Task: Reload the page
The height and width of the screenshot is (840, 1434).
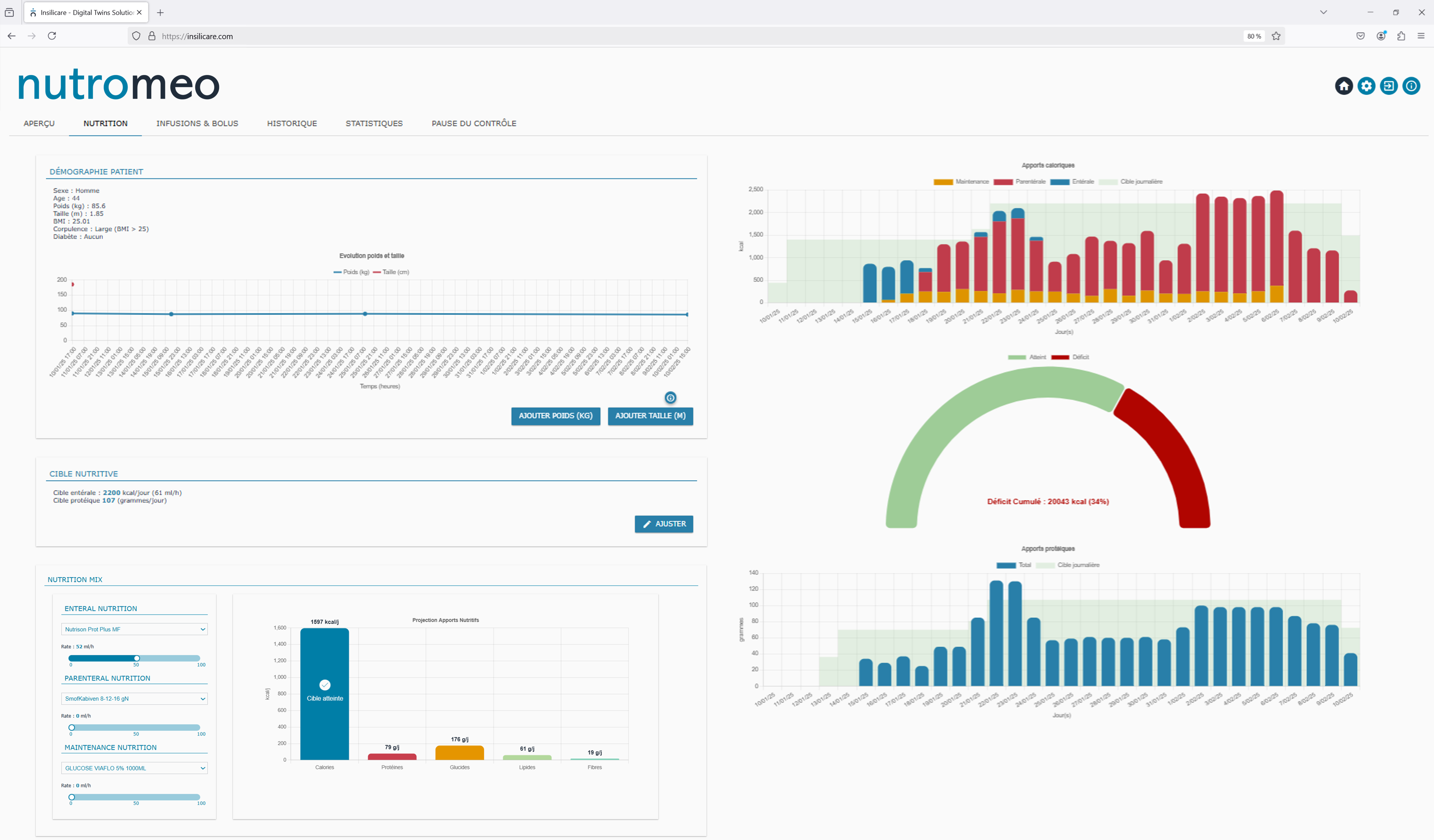Action: click(x=52, y=36)
